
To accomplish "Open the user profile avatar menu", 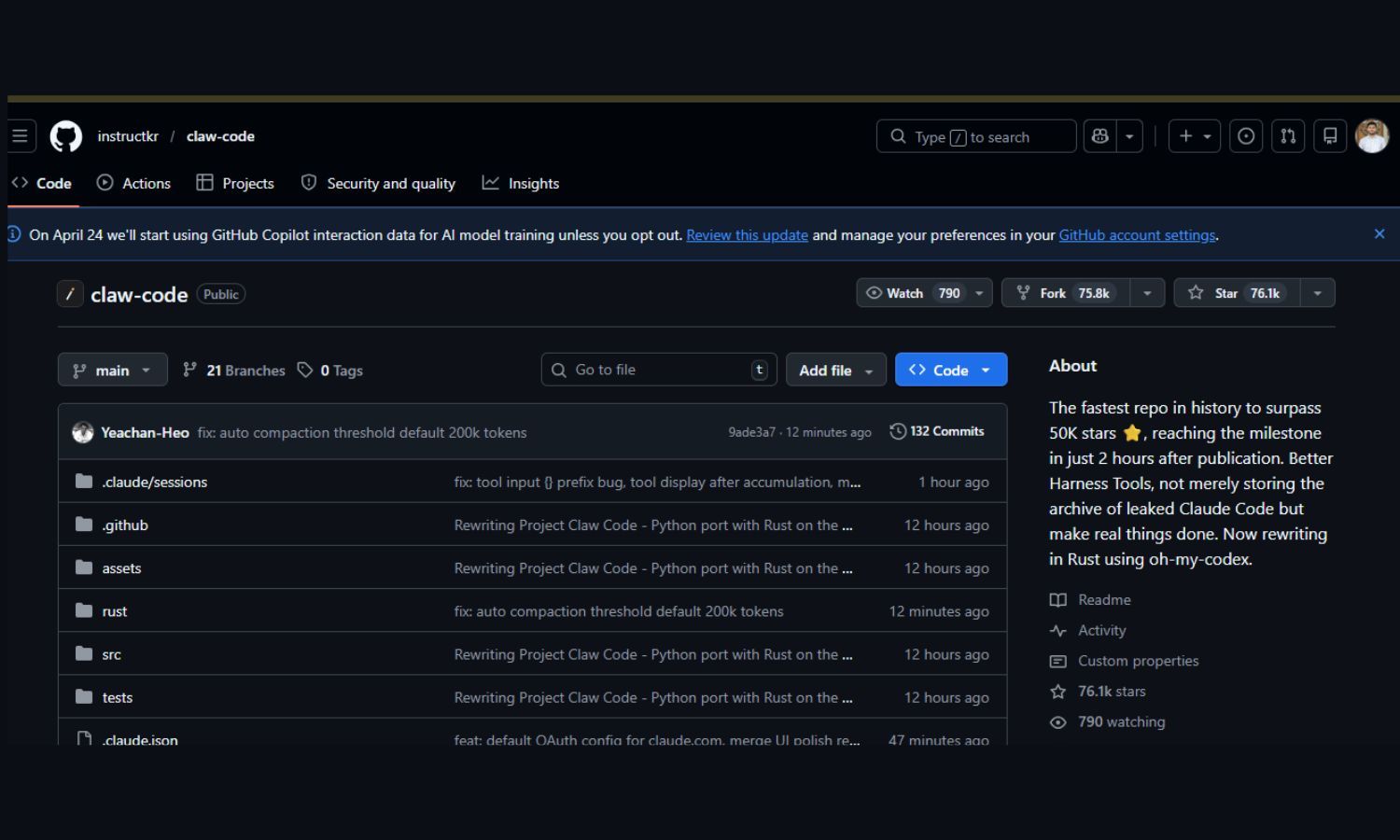I will click(1372, 136).
